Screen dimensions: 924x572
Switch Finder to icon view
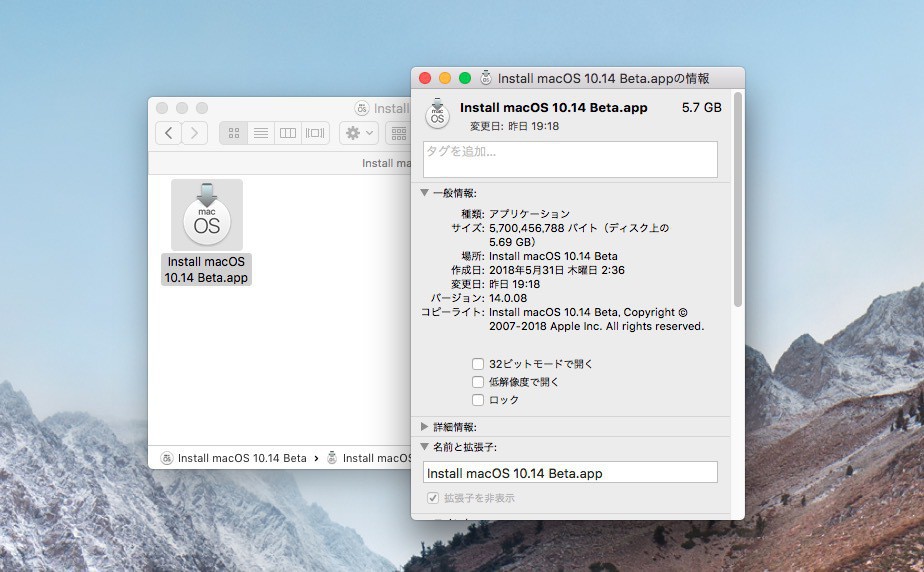click(x=233, y=133)
